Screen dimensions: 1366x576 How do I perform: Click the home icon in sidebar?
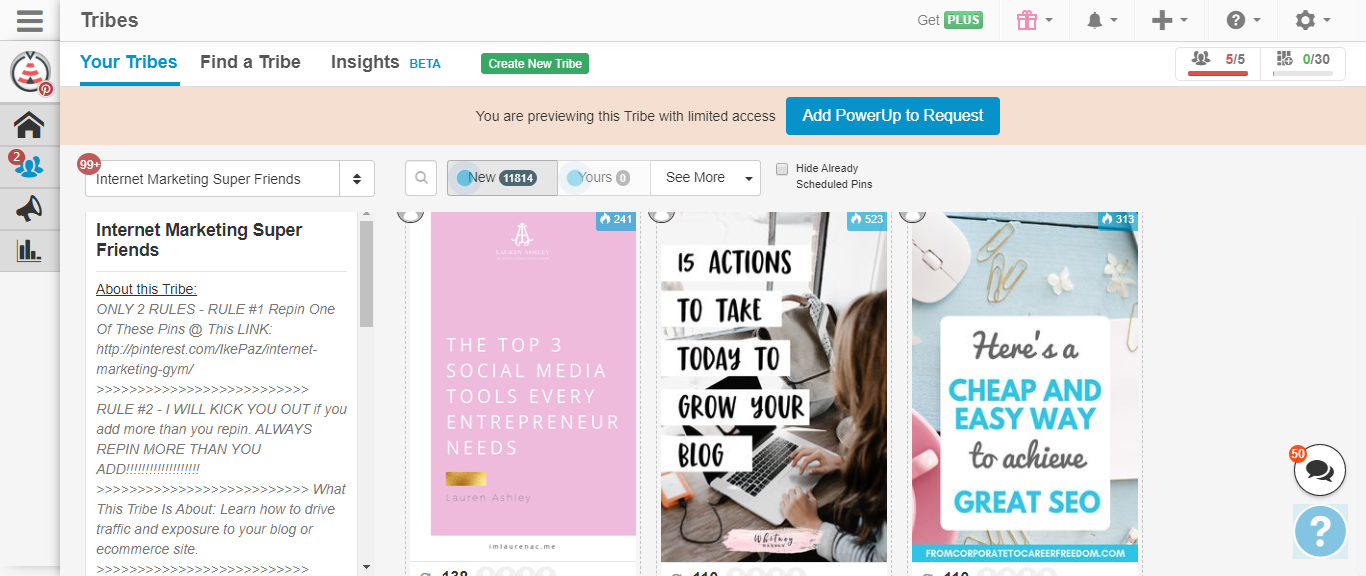click(x=29, y=125)
